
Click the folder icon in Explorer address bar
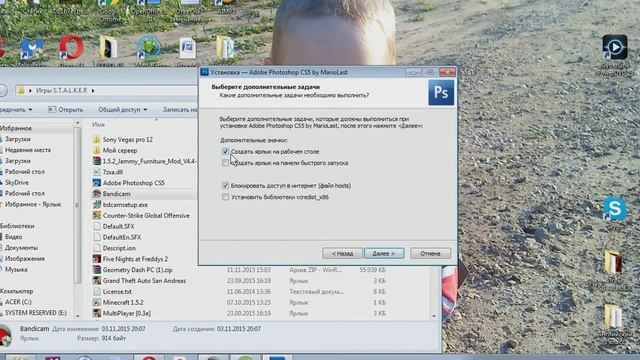pos(21,90)
